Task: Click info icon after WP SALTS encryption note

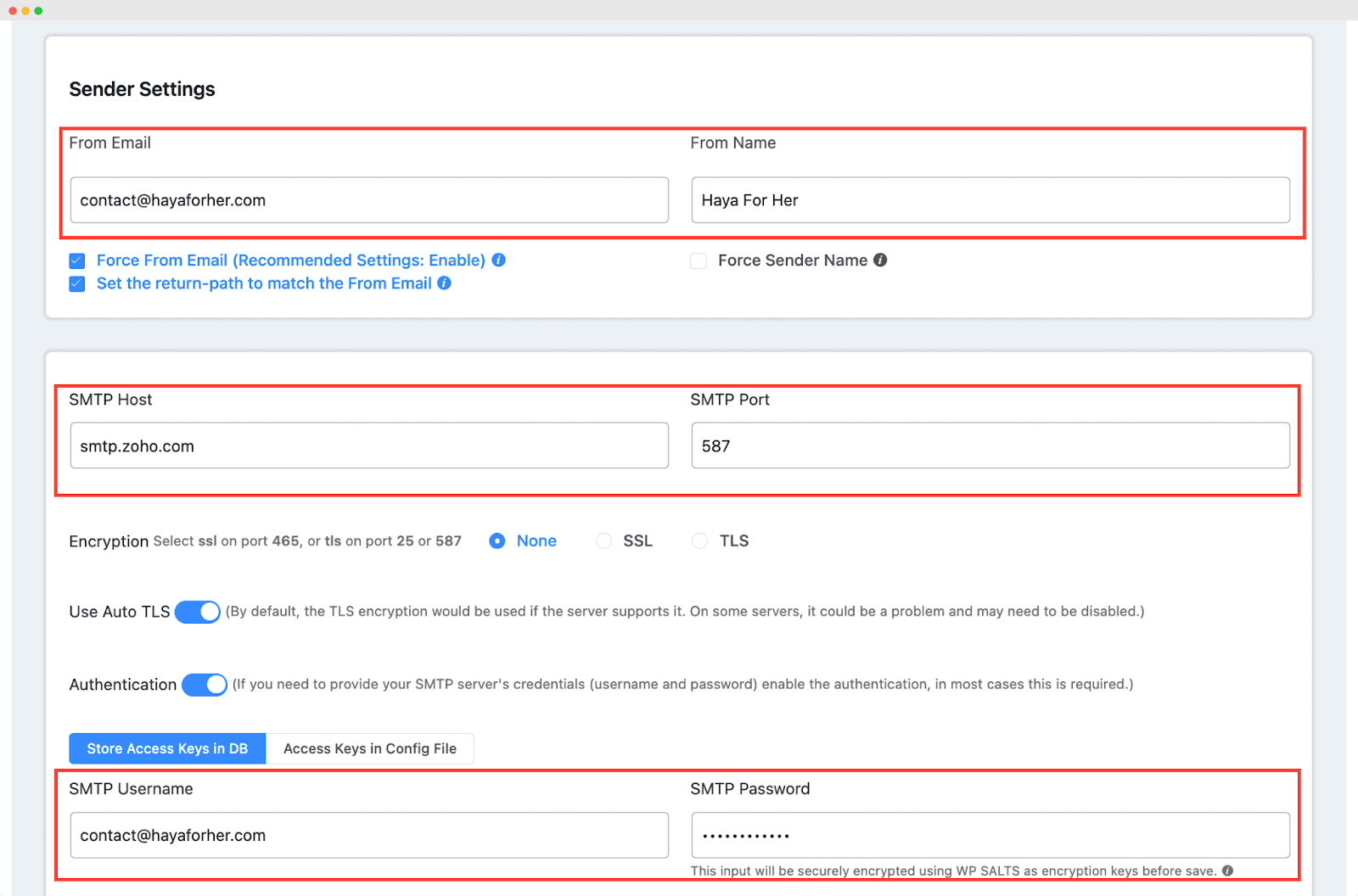Action: tap(1227, 871)
